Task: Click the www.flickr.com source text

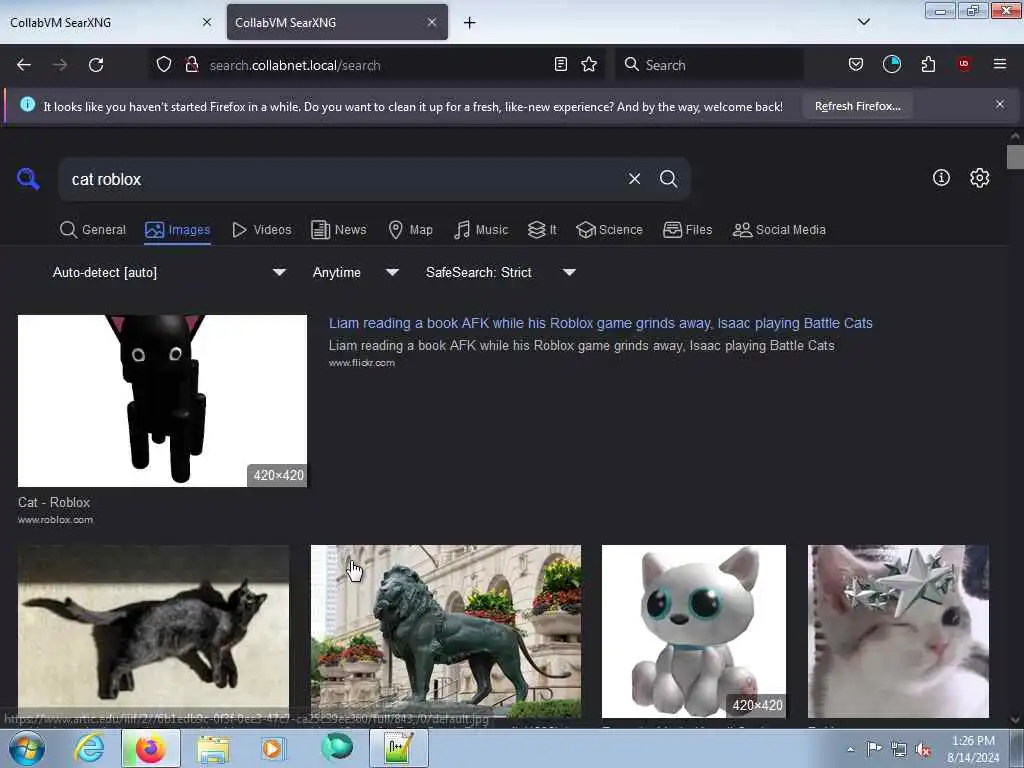Action: [362, 363]
